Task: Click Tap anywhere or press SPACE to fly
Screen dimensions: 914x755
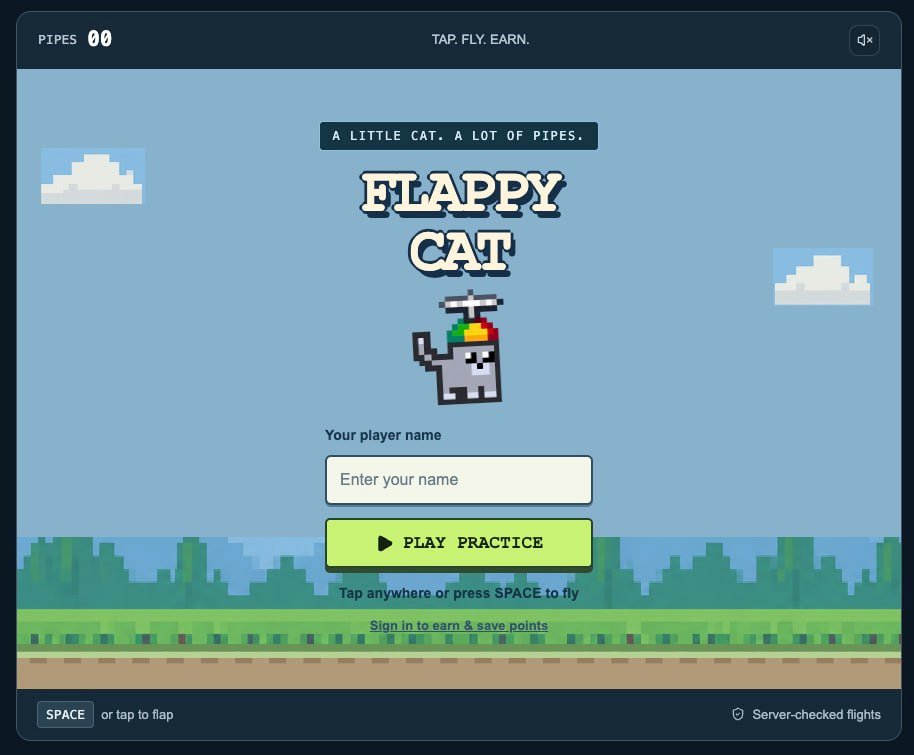Action: 459,593
